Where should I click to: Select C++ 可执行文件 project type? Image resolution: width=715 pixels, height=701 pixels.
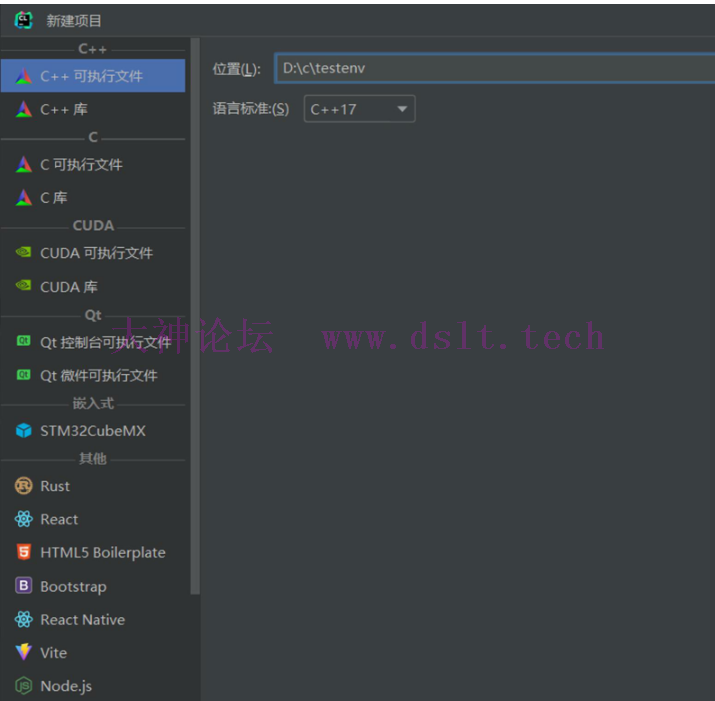tap(93, 76)
